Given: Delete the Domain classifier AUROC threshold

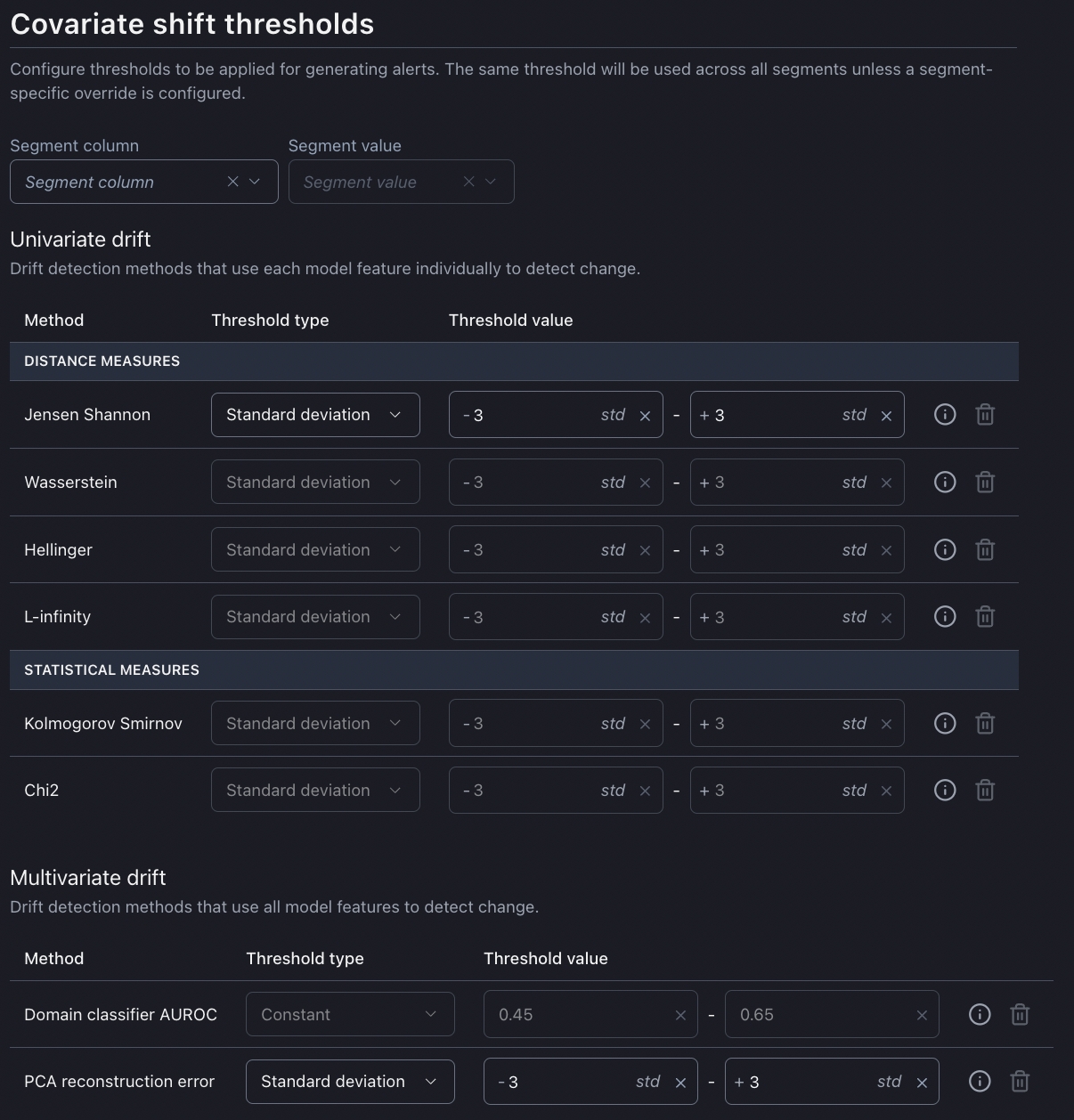Looking at the screenshot, I should click(1020, 1015).
